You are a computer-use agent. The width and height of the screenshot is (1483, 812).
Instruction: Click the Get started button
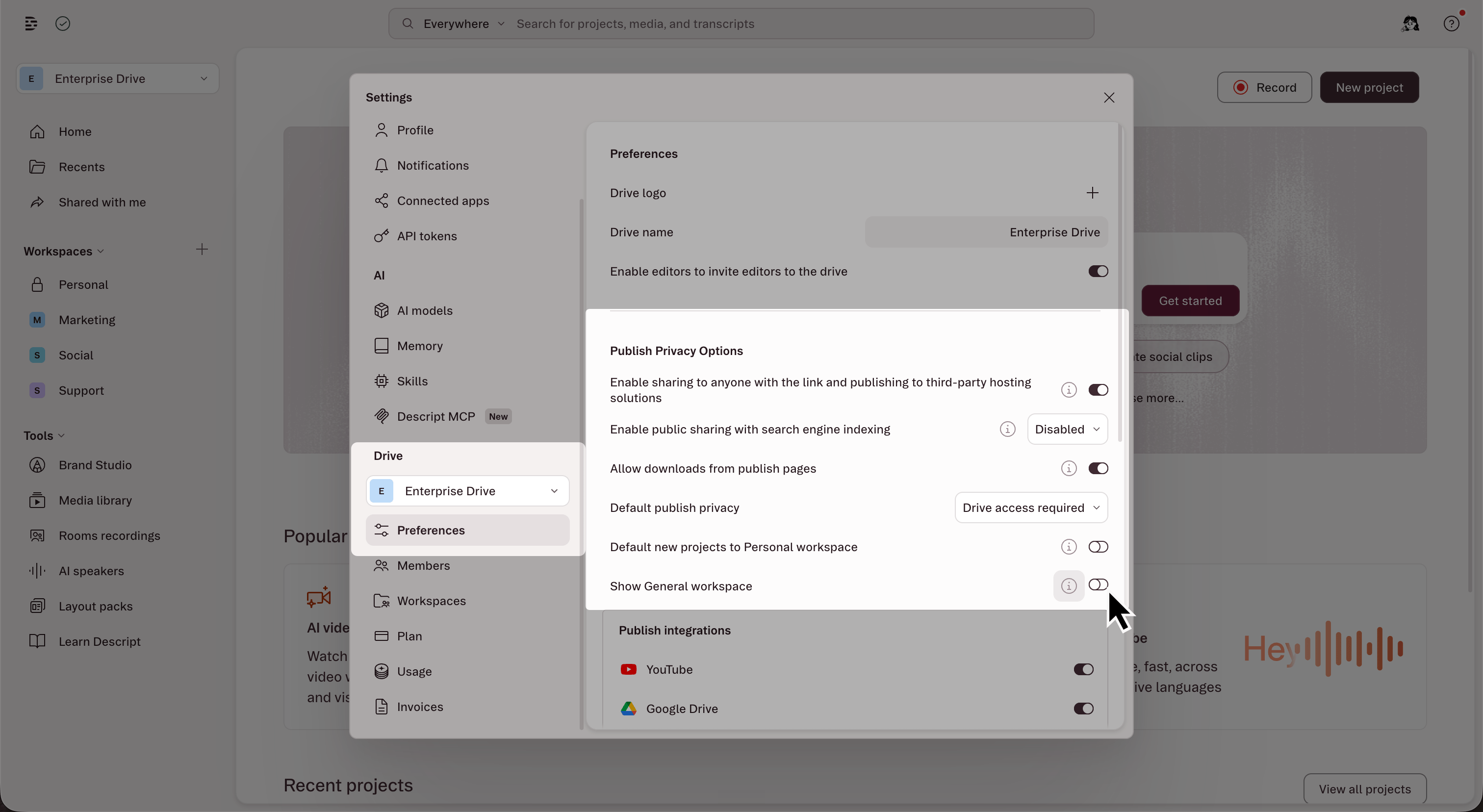pyautogui.click(x=1190, y=301)
